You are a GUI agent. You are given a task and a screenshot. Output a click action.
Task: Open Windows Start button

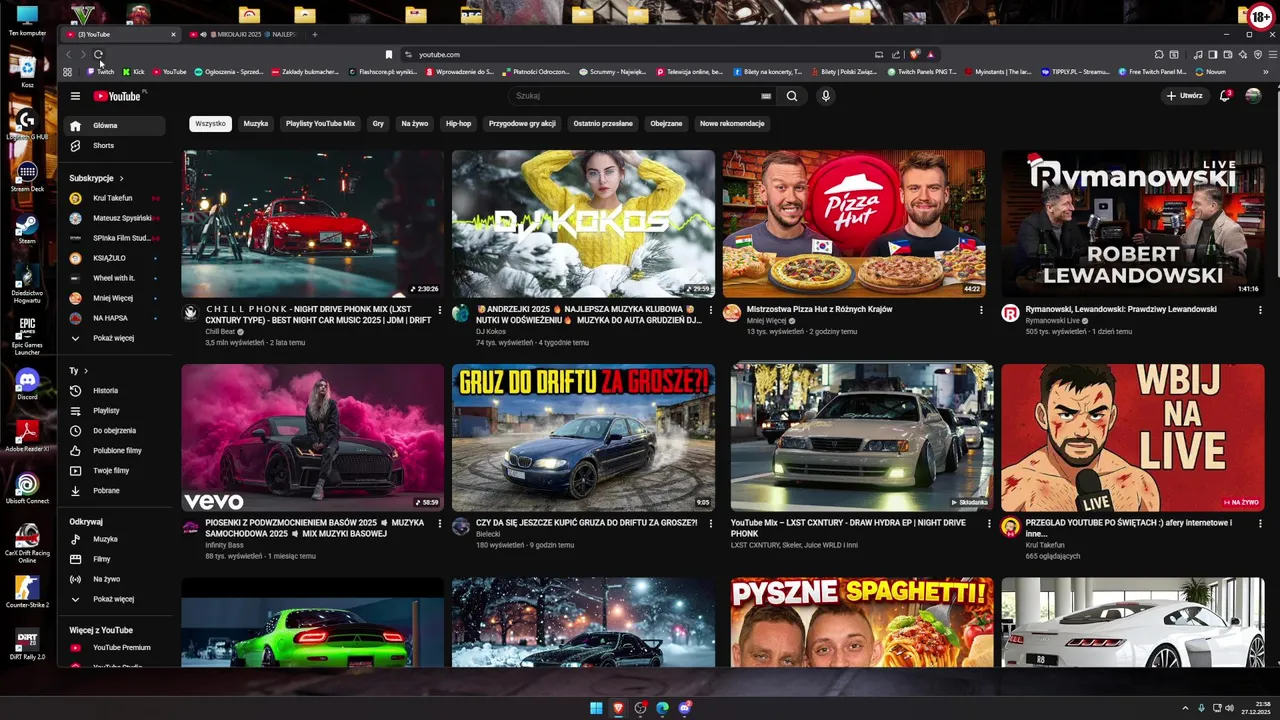click(x=596, y=708)
